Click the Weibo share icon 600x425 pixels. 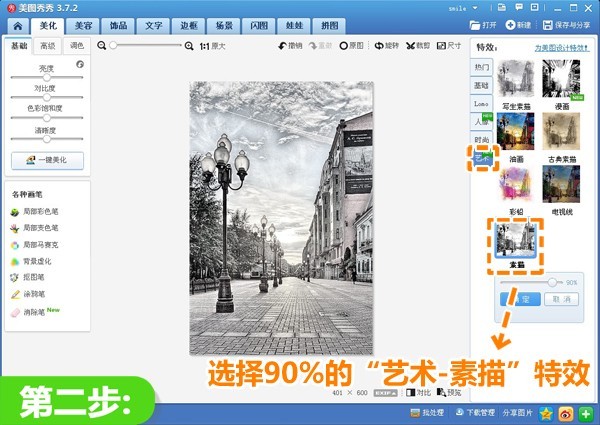tap(566, 414)
